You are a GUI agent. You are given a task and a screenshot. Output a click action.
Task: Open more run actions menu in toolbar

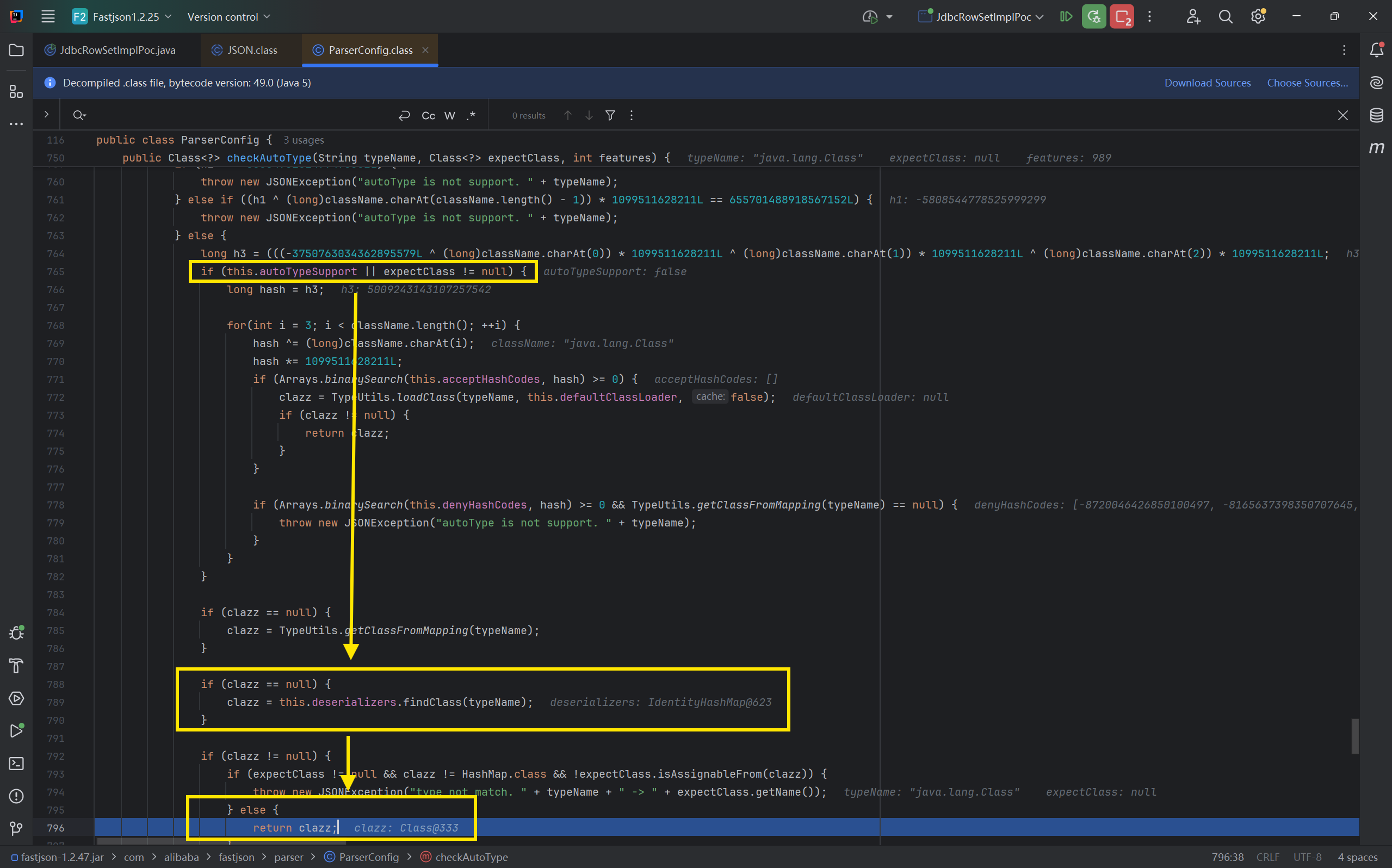(x=1150, y=17)
